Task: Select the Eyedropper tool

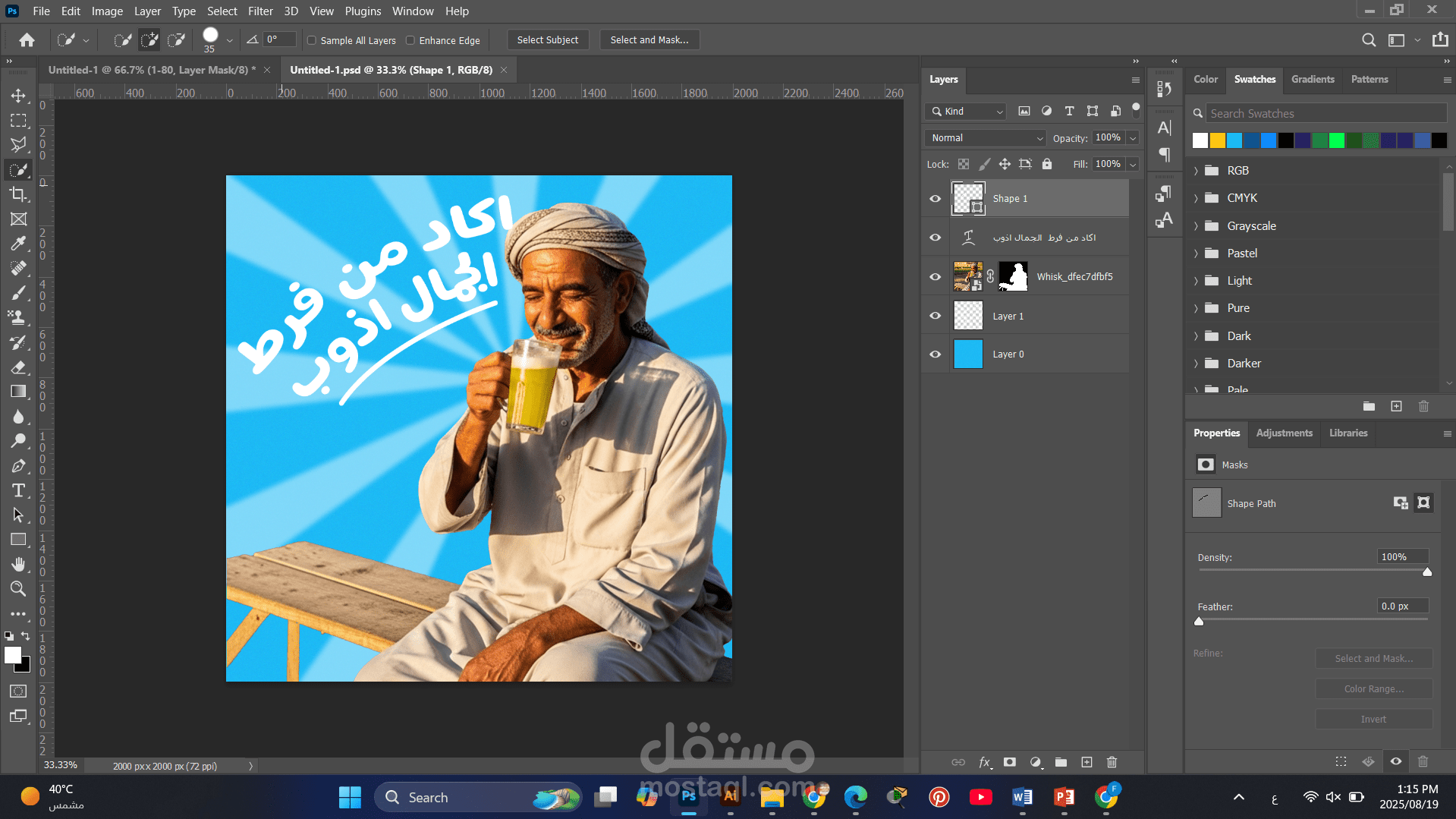Action: tap(18, 244)
